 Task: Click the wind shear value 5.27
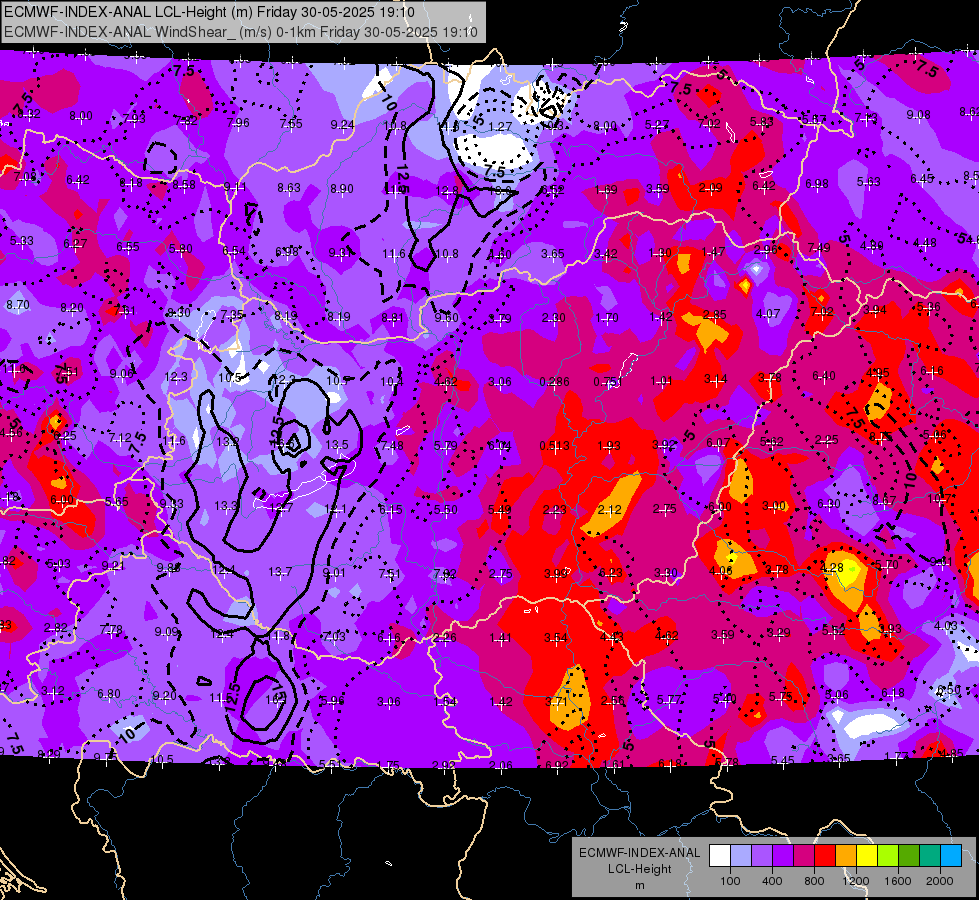(657, 125)
